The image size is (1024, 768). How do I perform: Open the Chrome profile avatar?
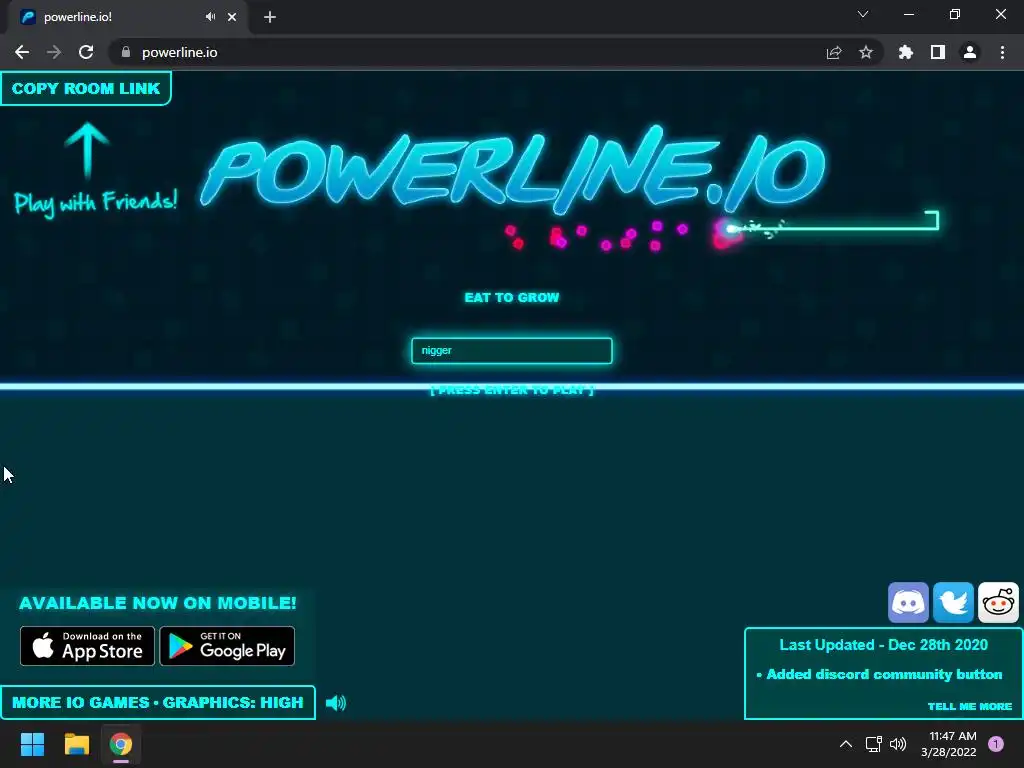(x=970, y=52)
